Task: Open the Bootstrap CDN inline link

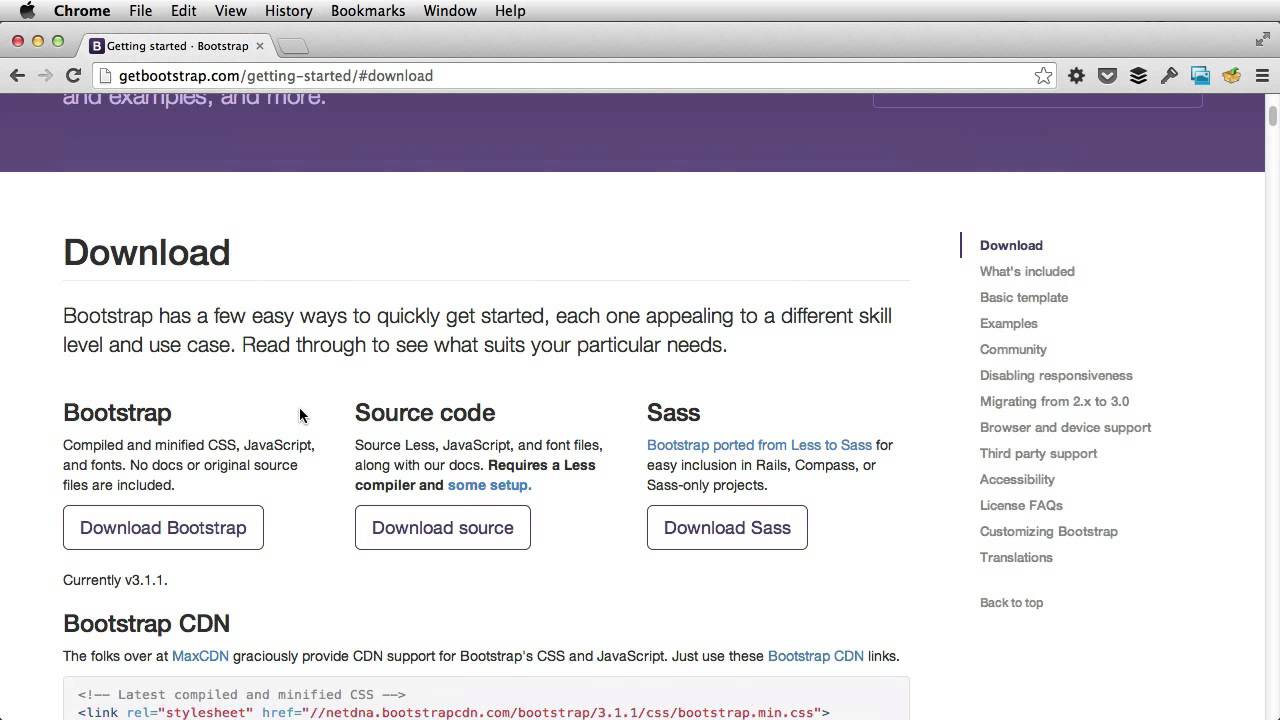Action: pyautogui.click(x=815, y=656)
